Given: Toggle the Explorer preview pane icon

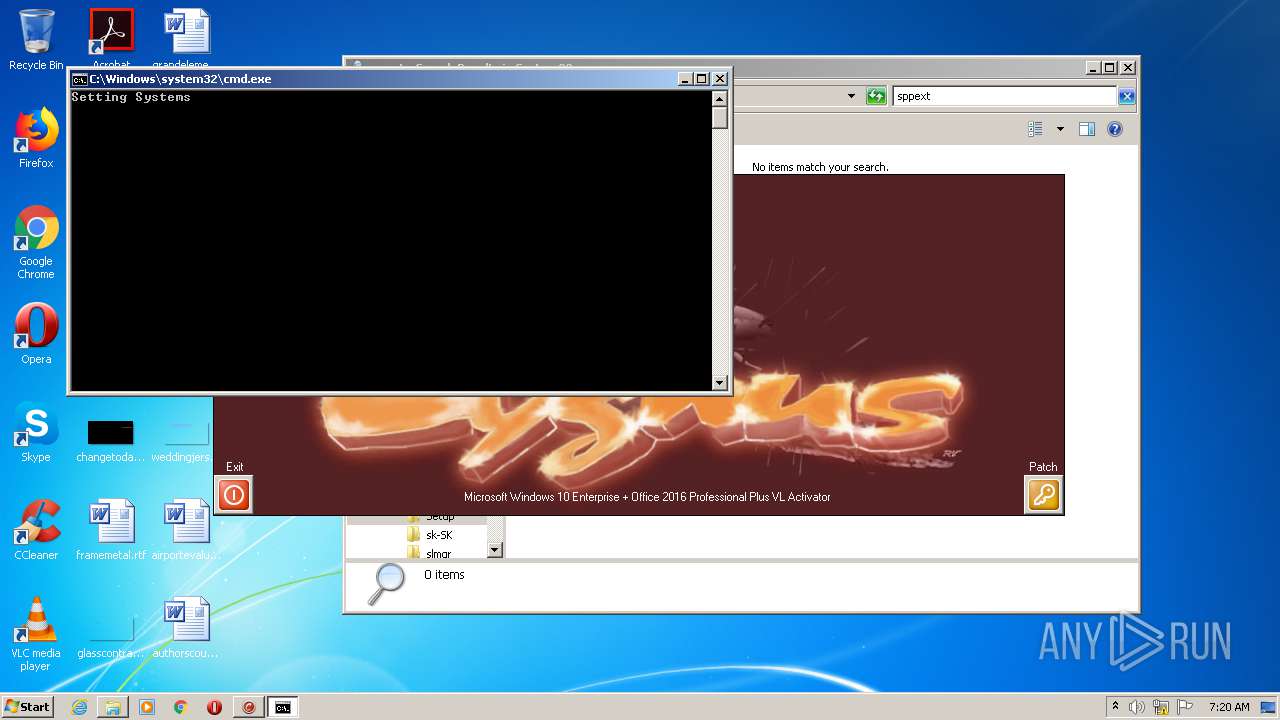Looking at the screenshot, I should [1087, 129].
